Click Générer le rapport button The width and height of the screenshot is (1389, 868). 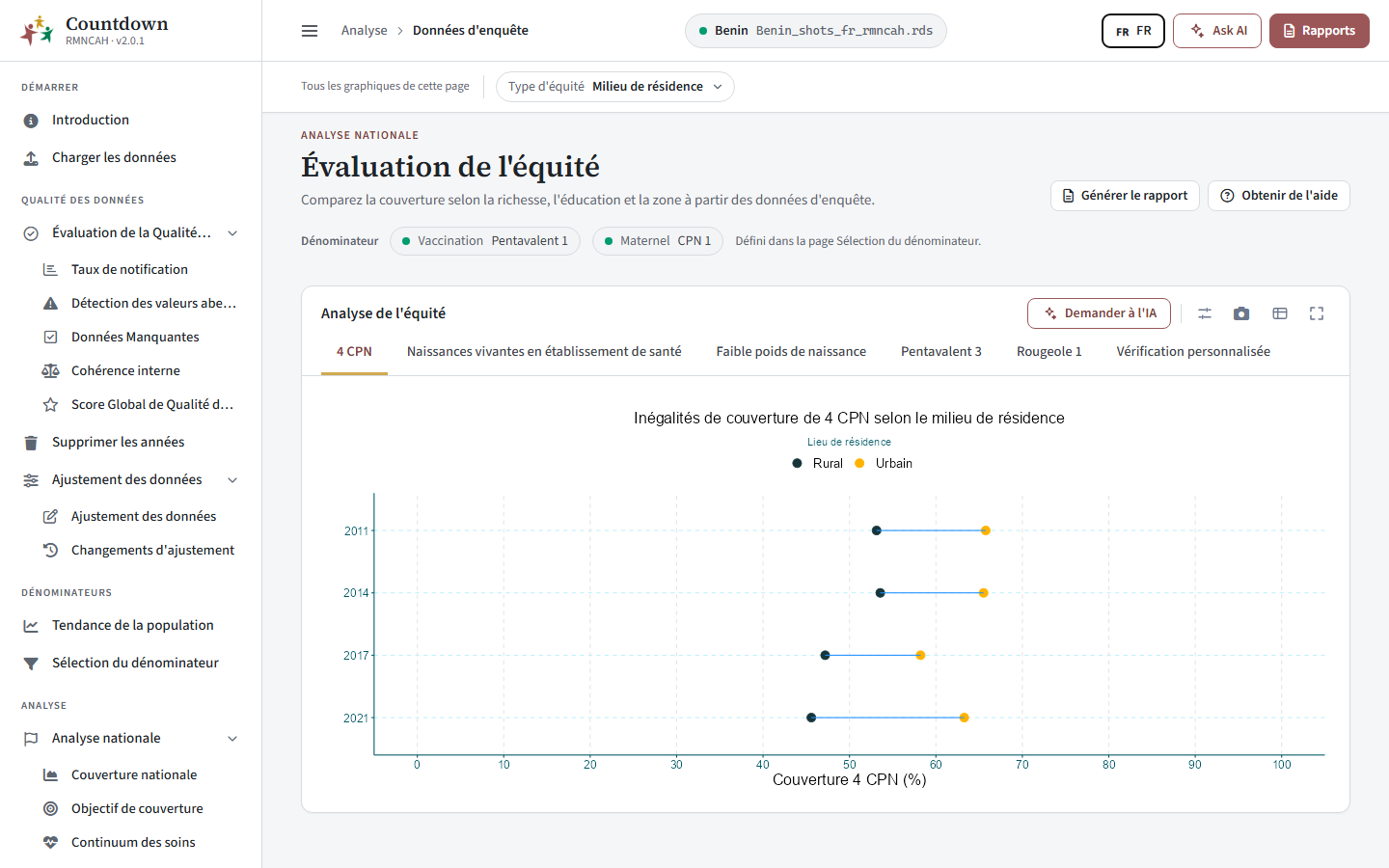(x=1125, y=196)
